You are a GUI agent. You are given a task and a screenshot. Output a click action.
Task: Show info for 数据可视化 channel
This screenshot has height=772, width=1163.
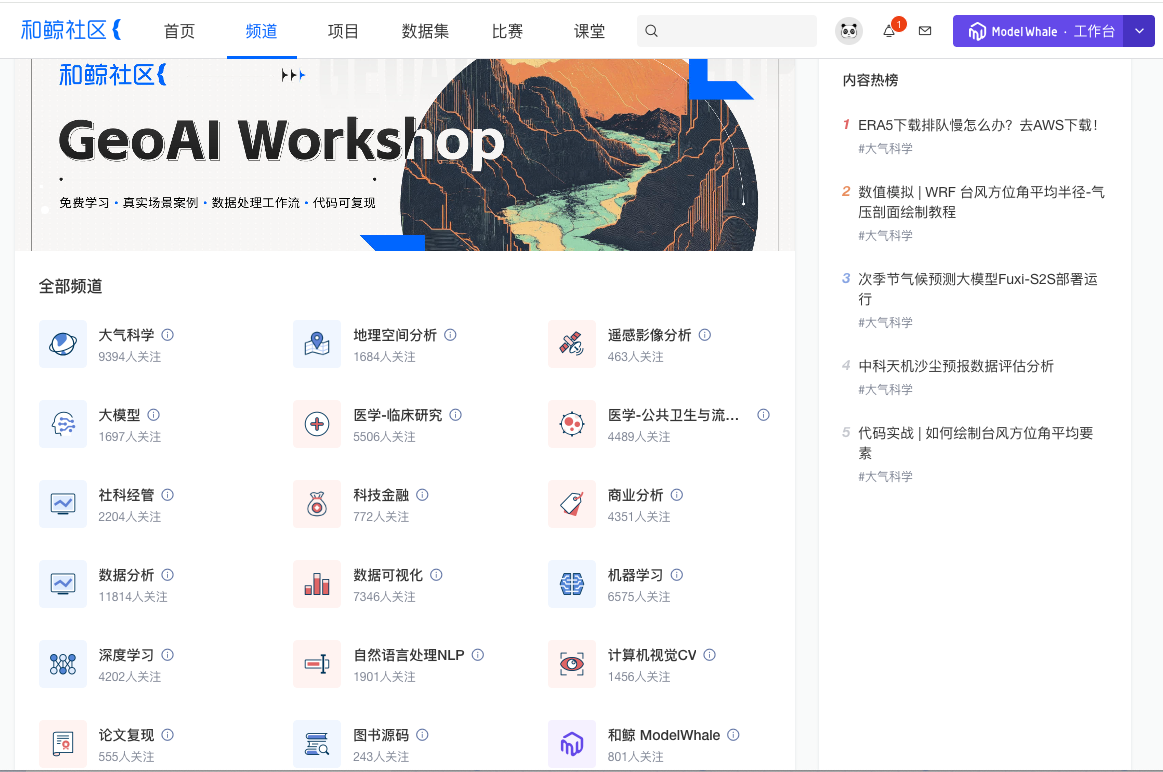tap(436, 575)
